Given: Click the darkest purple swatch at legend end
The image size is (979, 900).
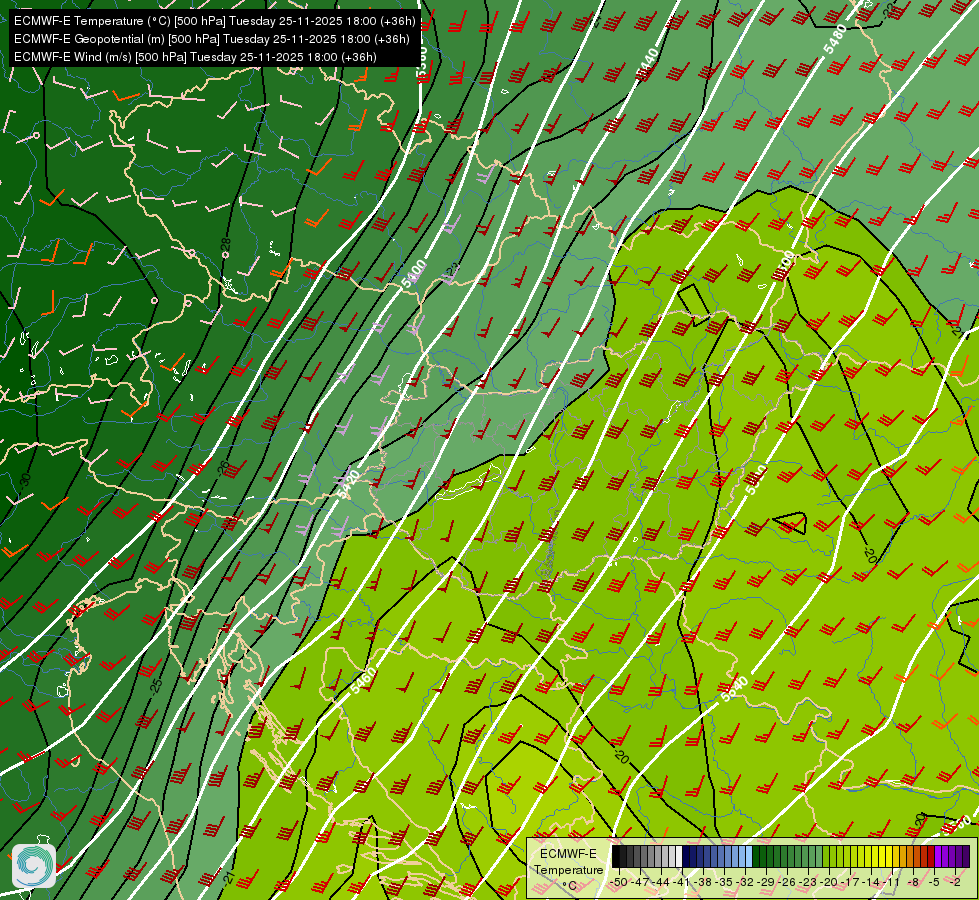Looking at the screenshot, I should click(966, 856).
